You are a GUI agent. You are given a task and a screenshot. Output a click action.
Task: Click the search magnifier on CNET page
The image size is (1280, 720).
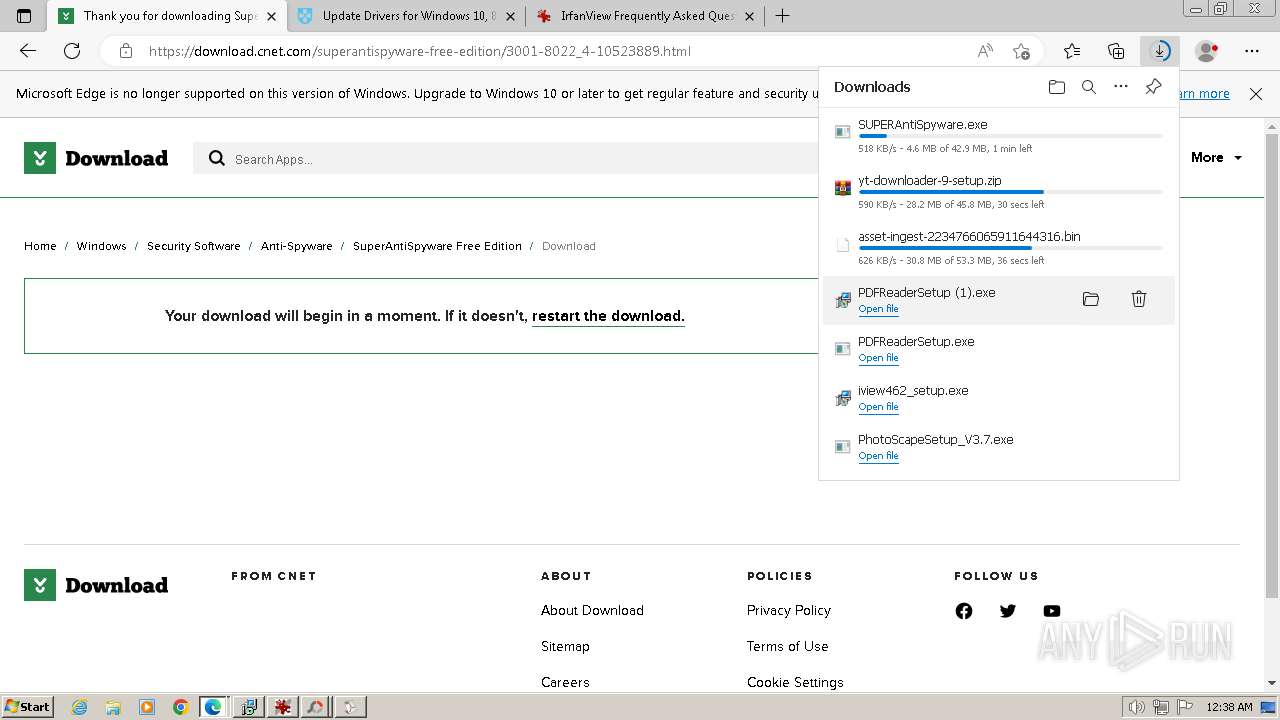[x=216, y=158]
